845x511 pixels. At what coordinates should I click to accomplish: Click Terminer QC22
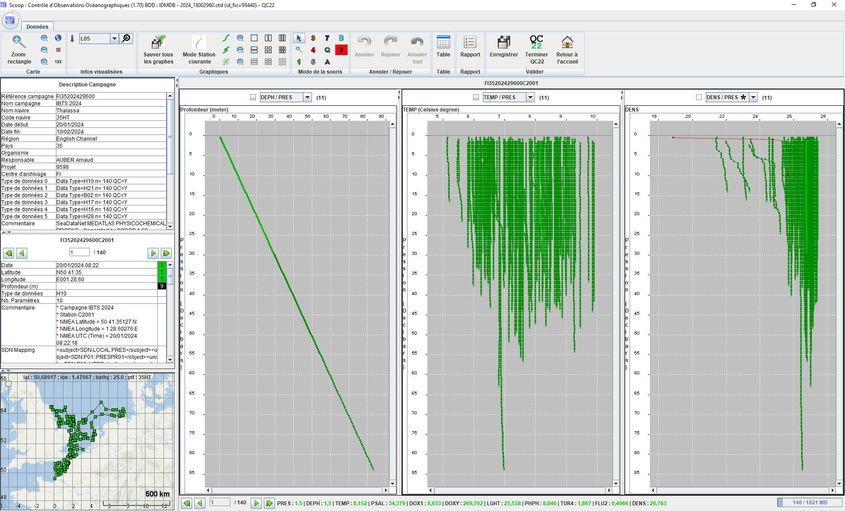click(x=536, y=50)
